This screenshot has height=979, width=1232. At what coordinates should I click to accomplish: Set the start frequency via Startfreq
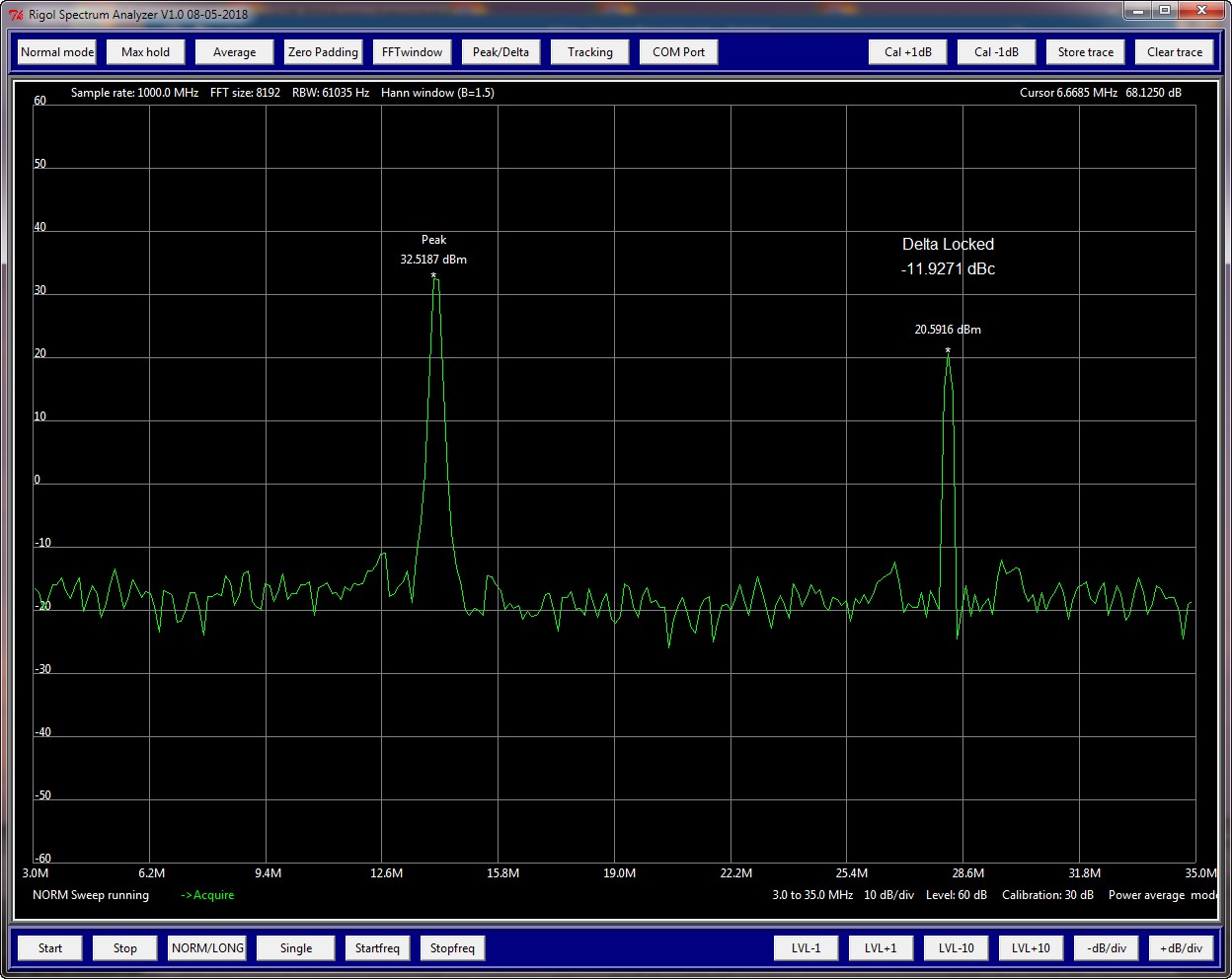click(377, 948)
